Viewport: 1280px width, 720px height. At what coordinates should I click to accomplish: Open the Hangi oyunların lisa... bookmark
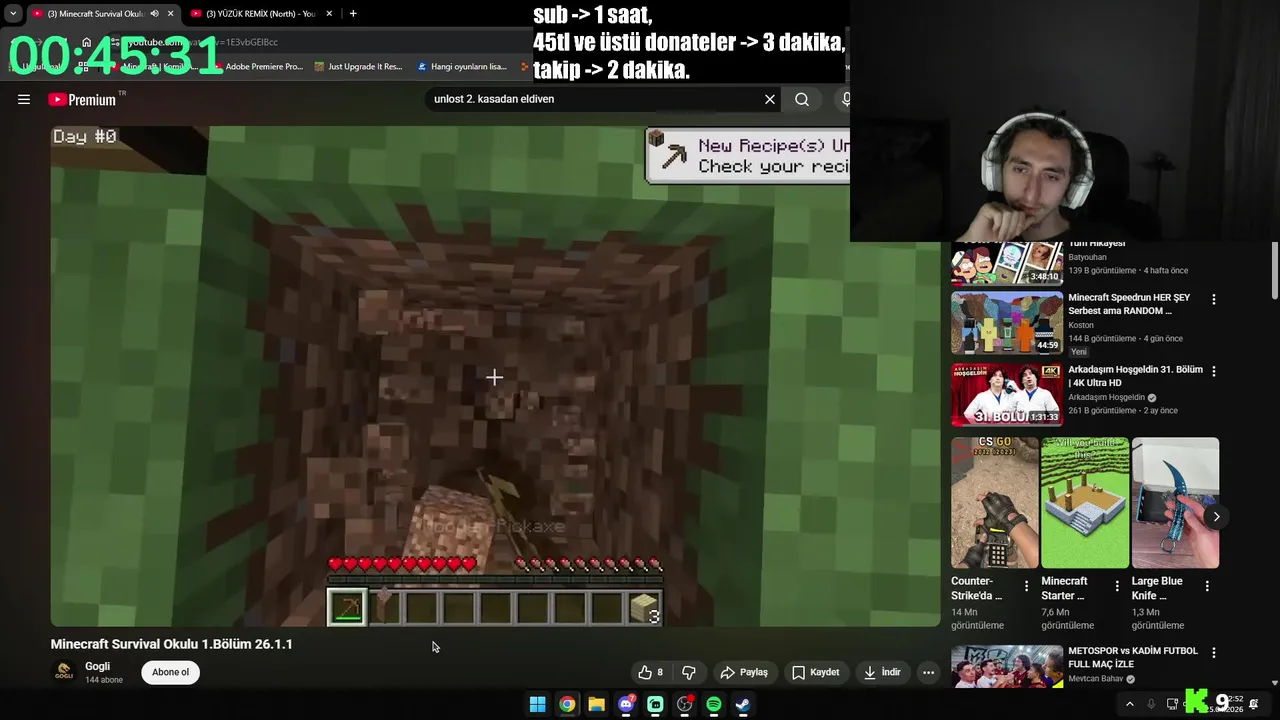[x=462, y=66]
